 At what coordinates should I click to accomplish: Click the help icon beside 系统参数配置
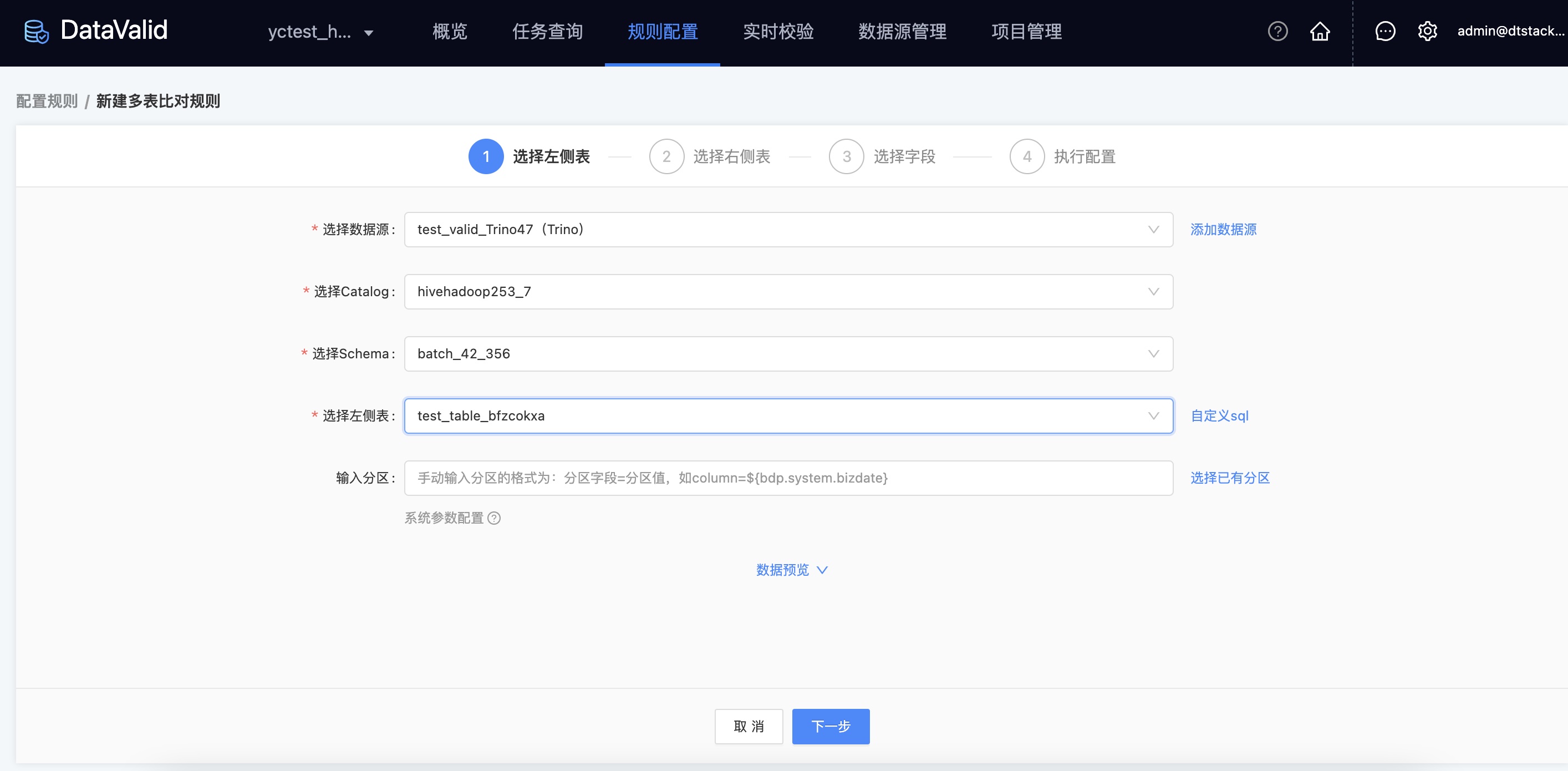[x=494, y=518]
